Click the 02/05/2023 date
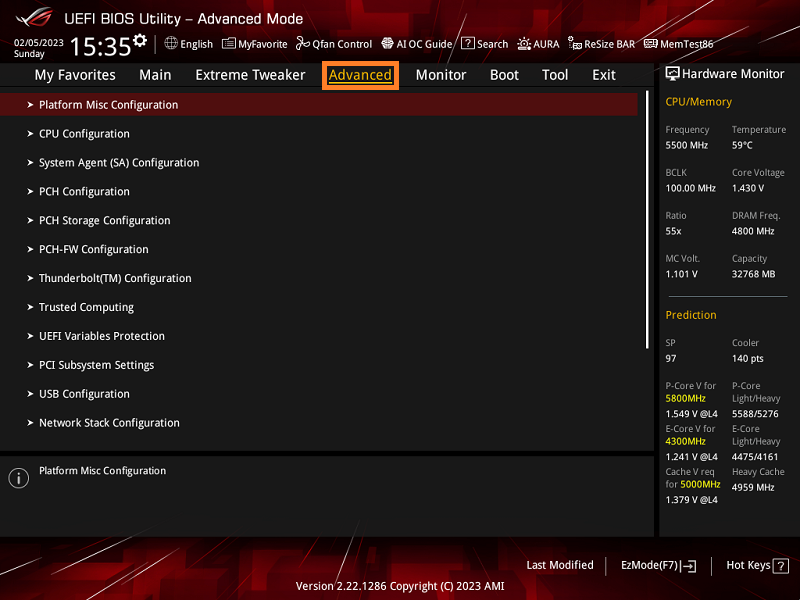The width and height of the screenshot is (800, 600). coord(39,42)
